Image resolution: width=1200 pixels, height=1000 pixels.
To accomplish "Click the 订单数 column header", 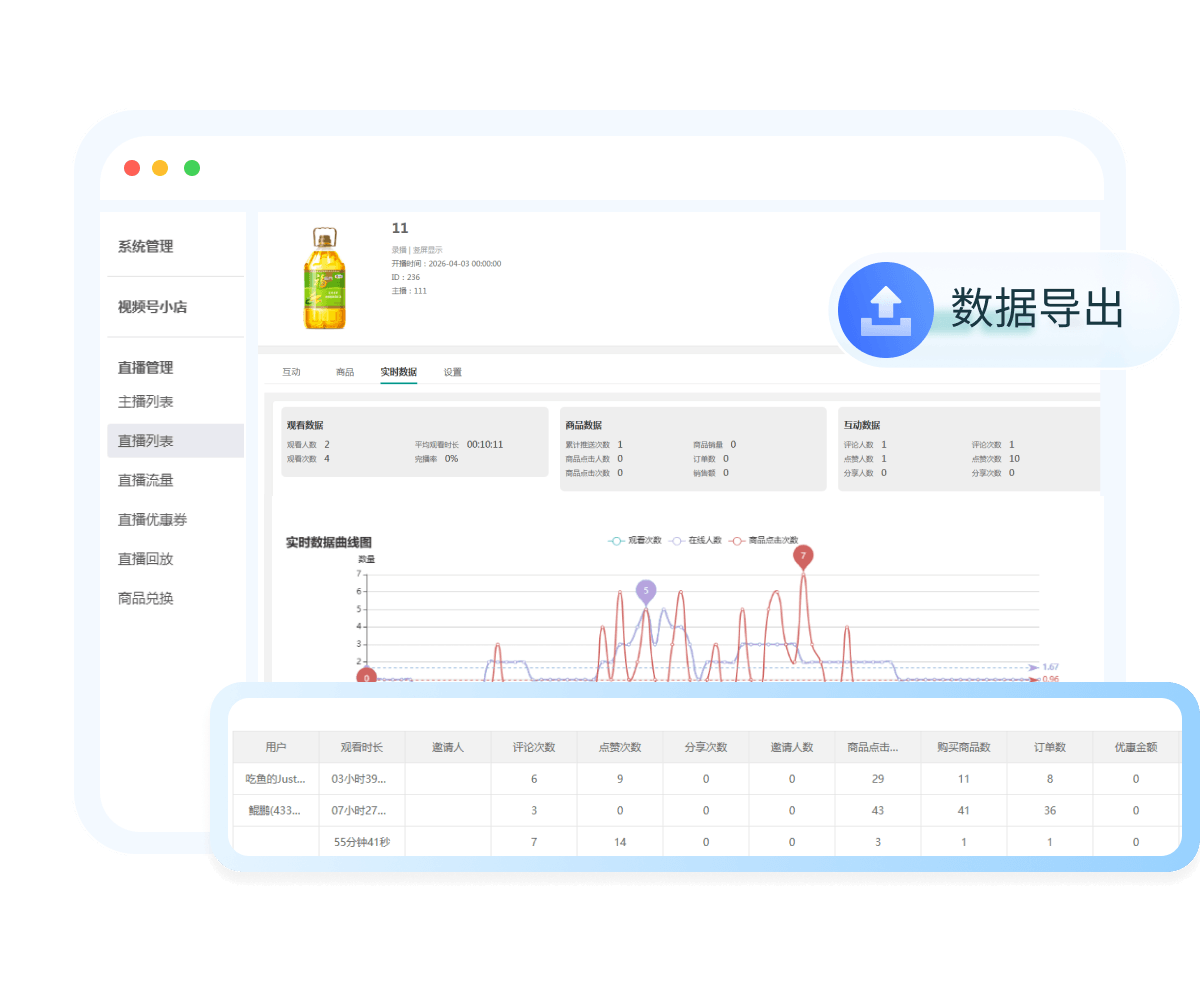I will point(1050,747).
